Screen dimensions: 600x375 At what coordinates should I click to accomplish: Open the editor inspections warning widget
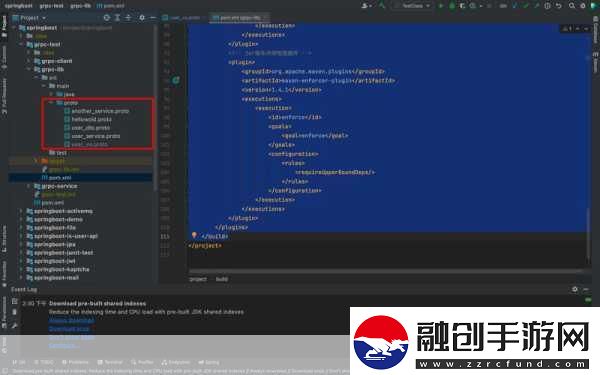(567, 29)
